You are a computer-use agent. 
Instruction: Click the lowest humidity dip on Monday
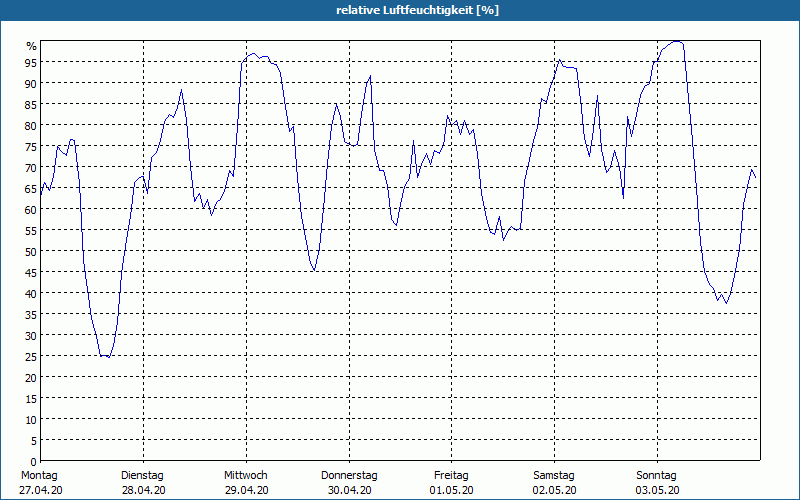point(109,357)
